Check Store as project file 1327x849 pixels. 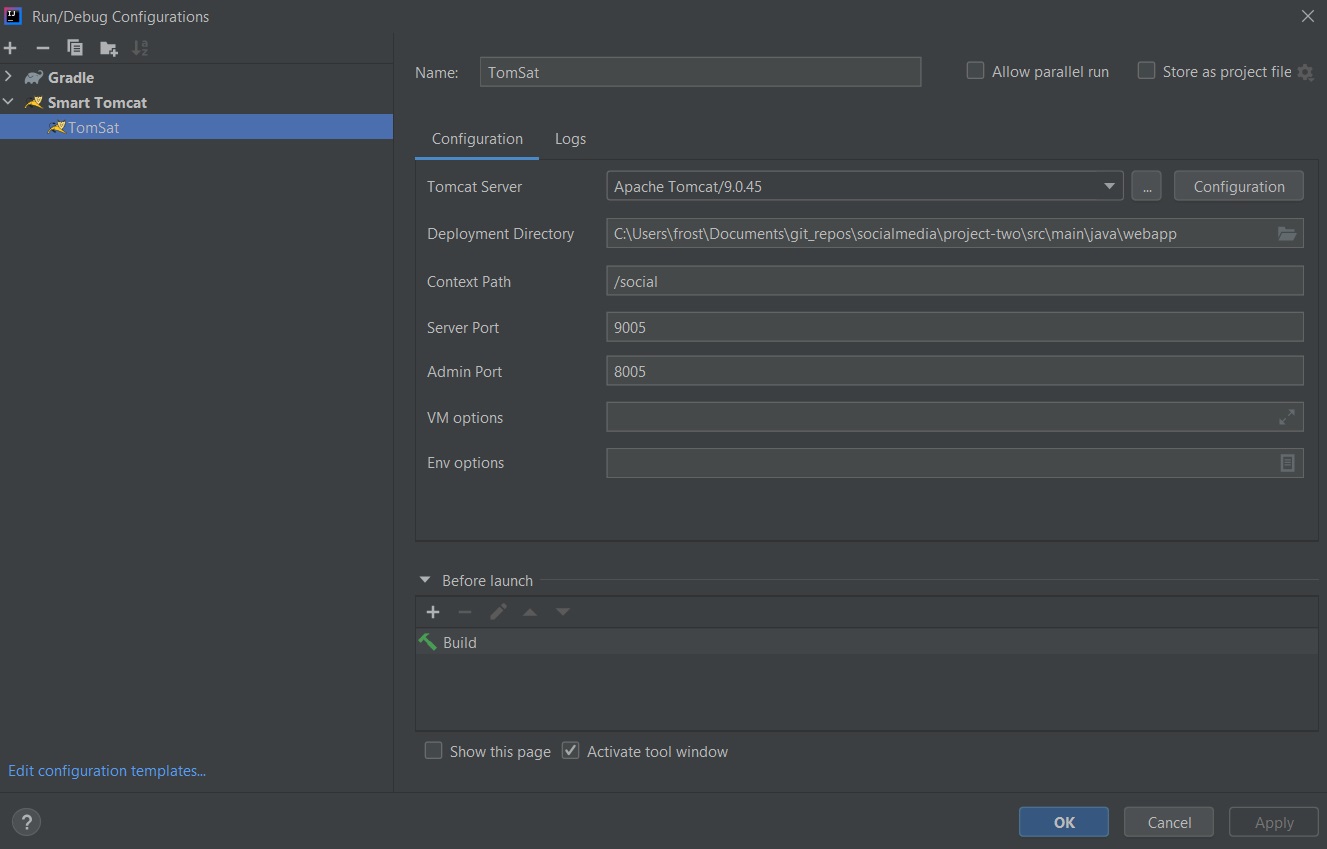[x=1145, y=71]
